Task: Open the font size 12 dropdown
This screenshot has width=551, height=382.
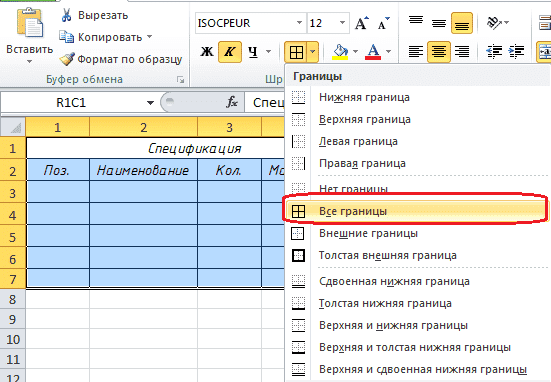Action: click(342, 23)
